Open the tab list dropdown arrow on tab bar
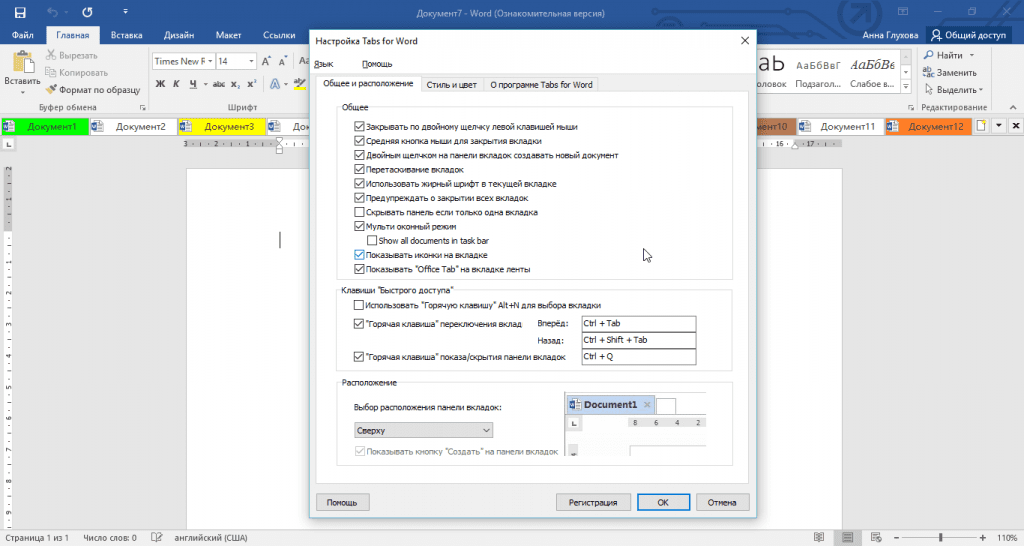 [x=999, y=126]
